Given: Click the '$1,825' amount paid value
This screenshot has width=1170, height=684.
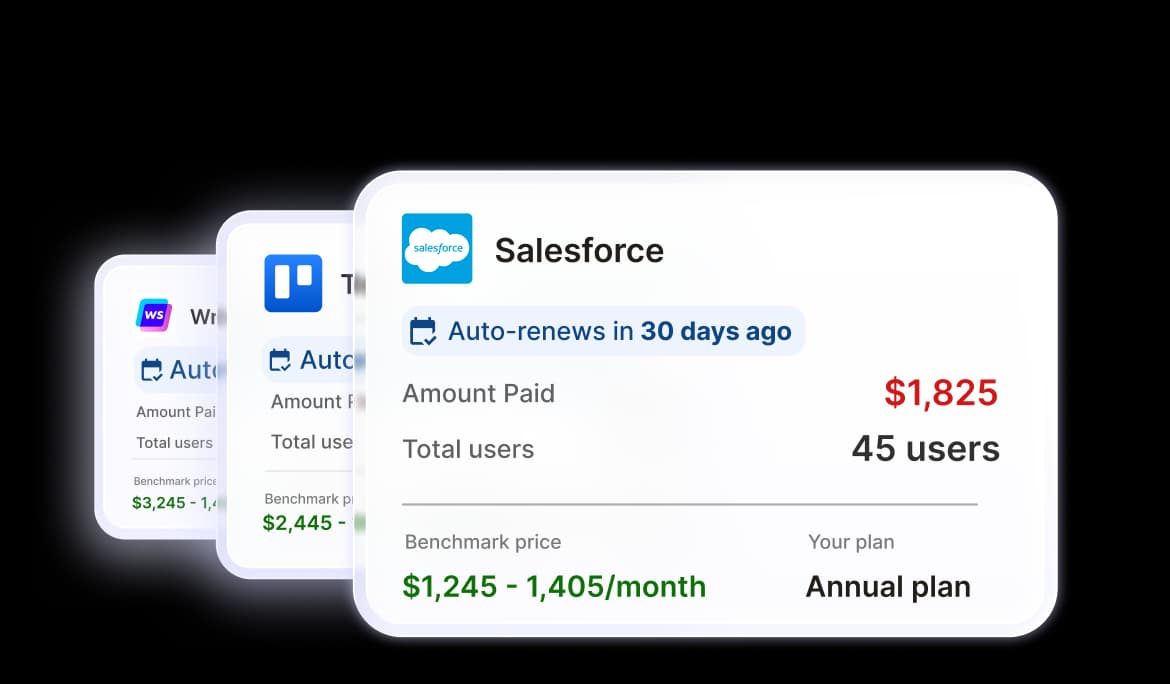Looking at the screenshot, I should tap(941, 393).
